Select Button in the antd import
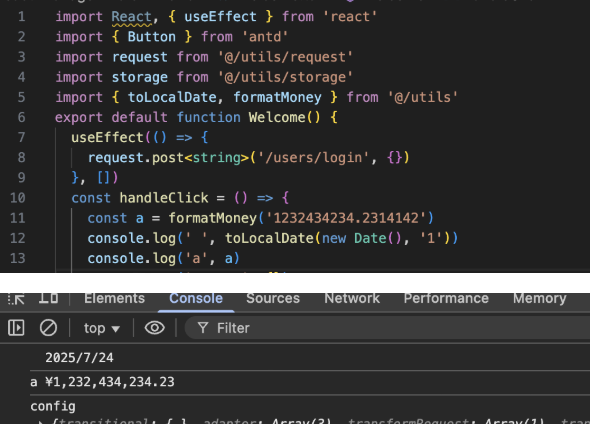This screenshot has height=424, width=590. [x=151, y=37]
